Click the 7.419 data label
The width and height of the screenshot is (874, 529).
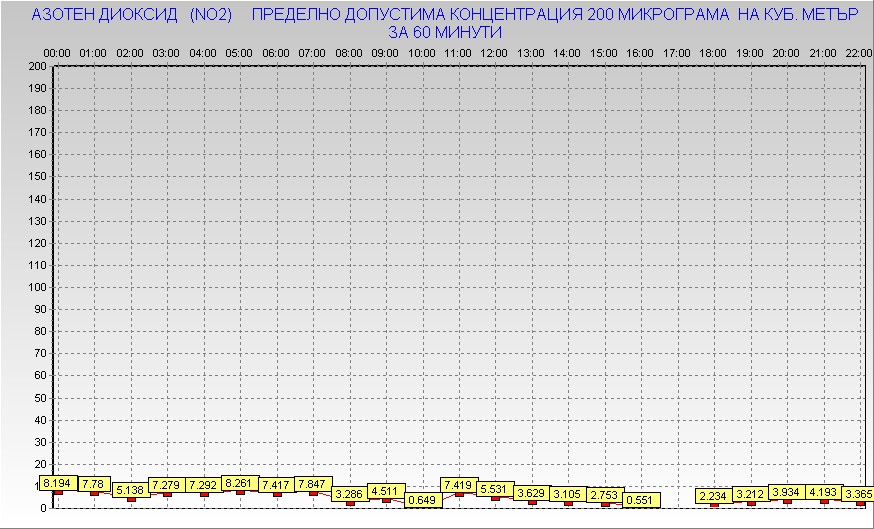point(459,485)
